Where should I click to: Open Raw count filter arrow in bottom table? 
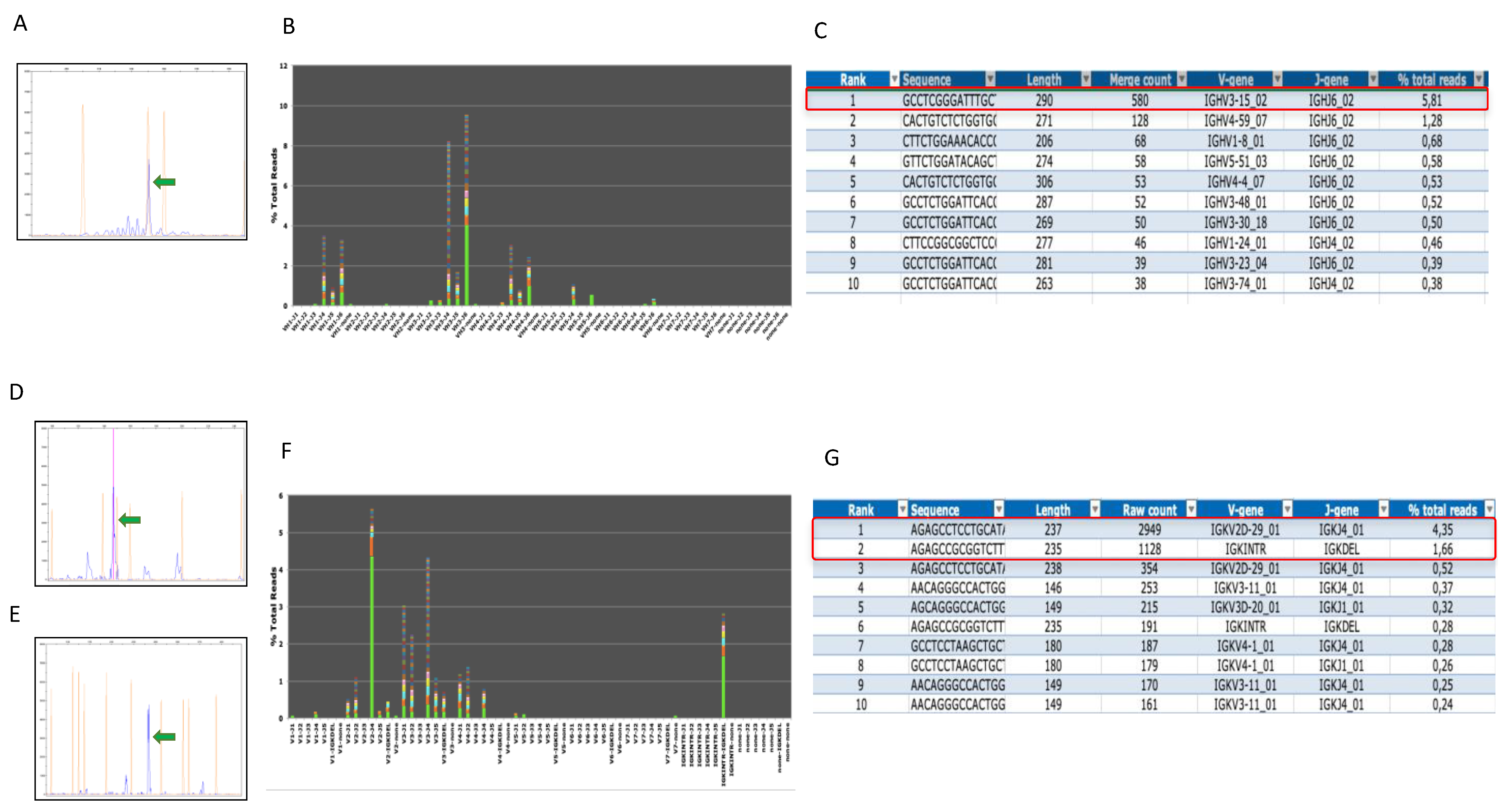click(x=1191, y=510)
